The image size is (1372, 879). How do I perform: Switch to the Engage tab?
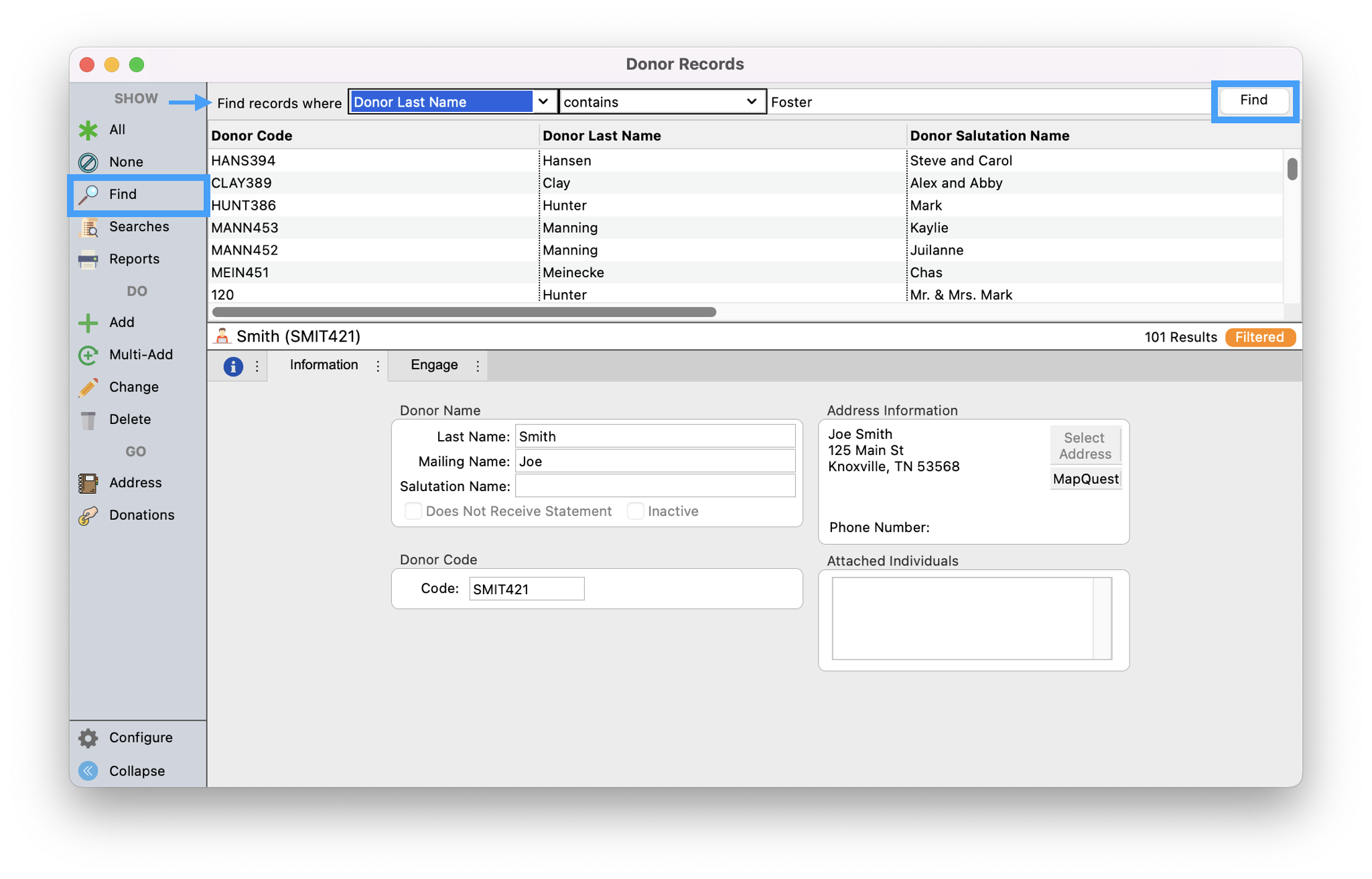tap(434, 365)
